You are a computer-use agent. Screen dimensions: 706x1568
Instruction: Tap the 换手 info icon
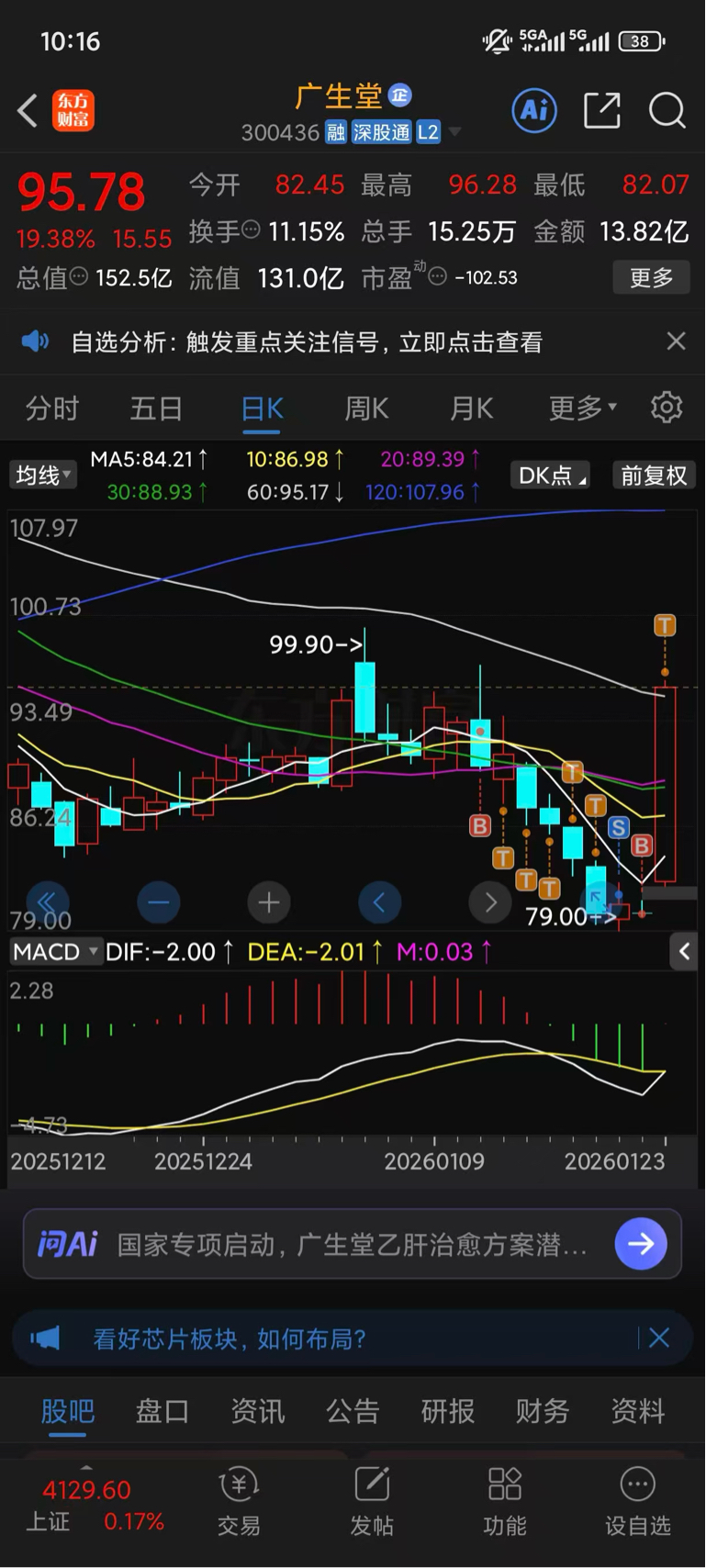point(251,230)
